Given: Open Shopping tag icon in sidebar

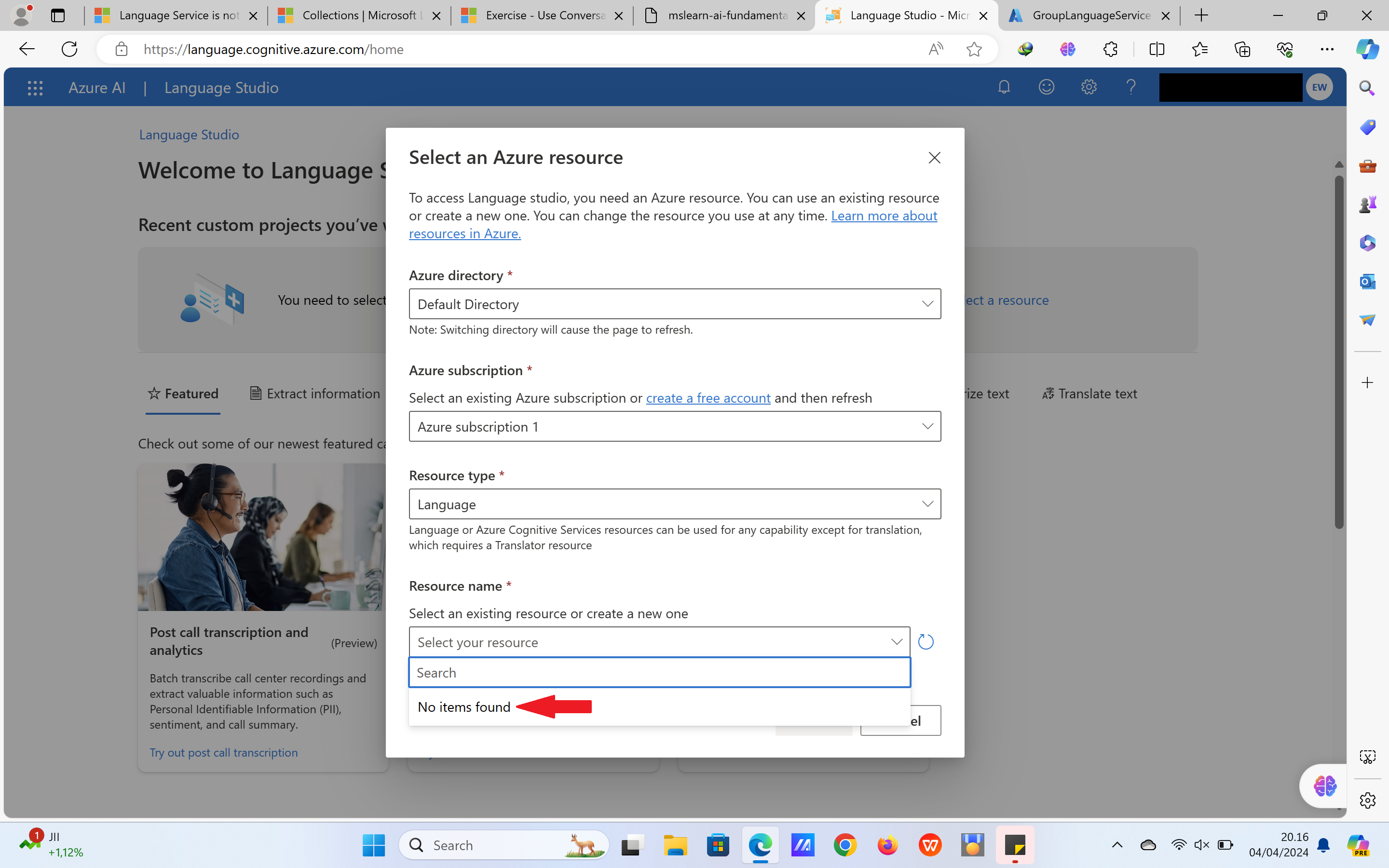Looking at the screenshot, I should tap(1367, 127).
